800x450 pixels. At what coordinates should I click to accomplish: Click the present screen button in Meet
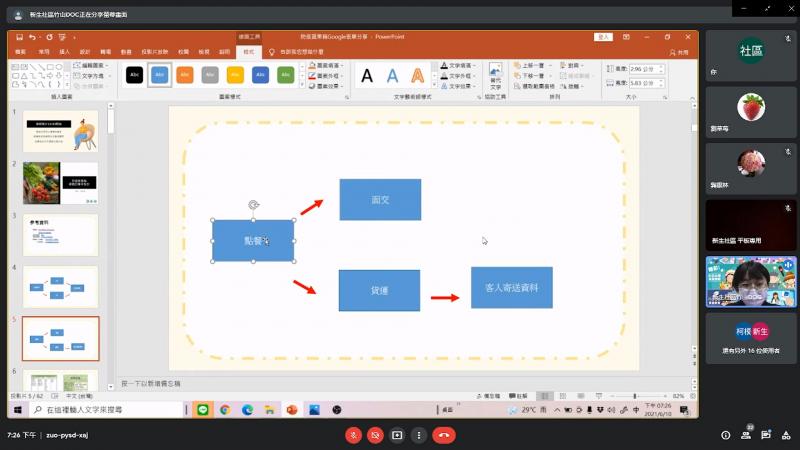pyautogui.click(x=397, y=435)
